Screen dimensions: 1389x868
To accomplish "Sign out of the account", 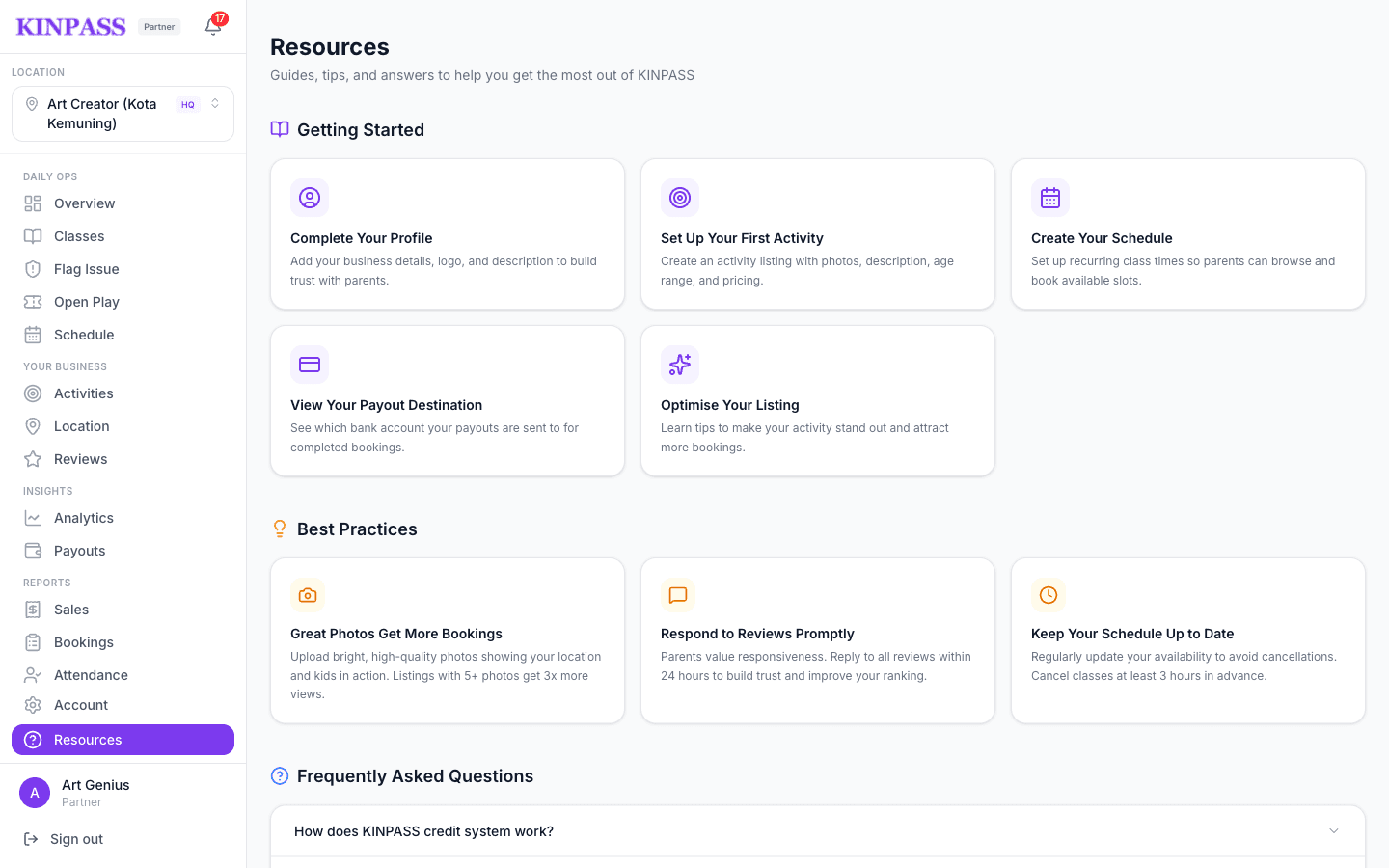I will coord(123,839).
